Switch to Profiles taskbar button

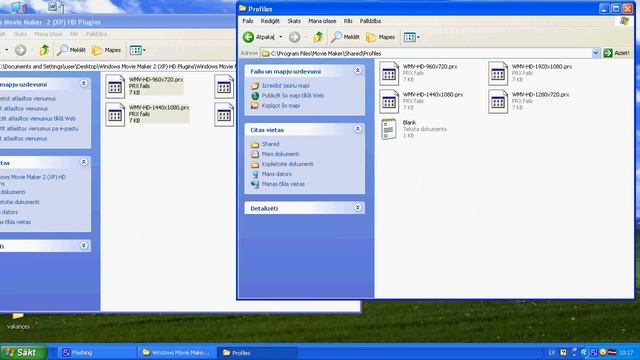point(257,353)
